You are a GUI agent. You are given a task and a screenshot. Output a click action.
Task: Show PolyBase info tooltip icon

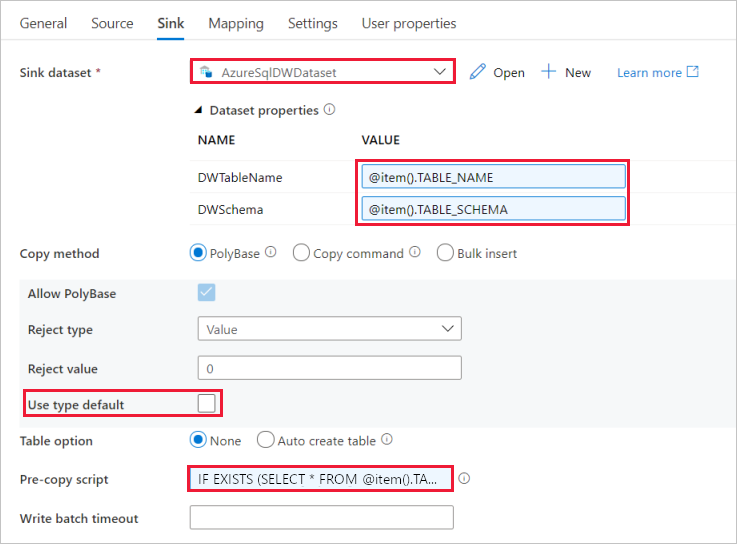[271, 252]
